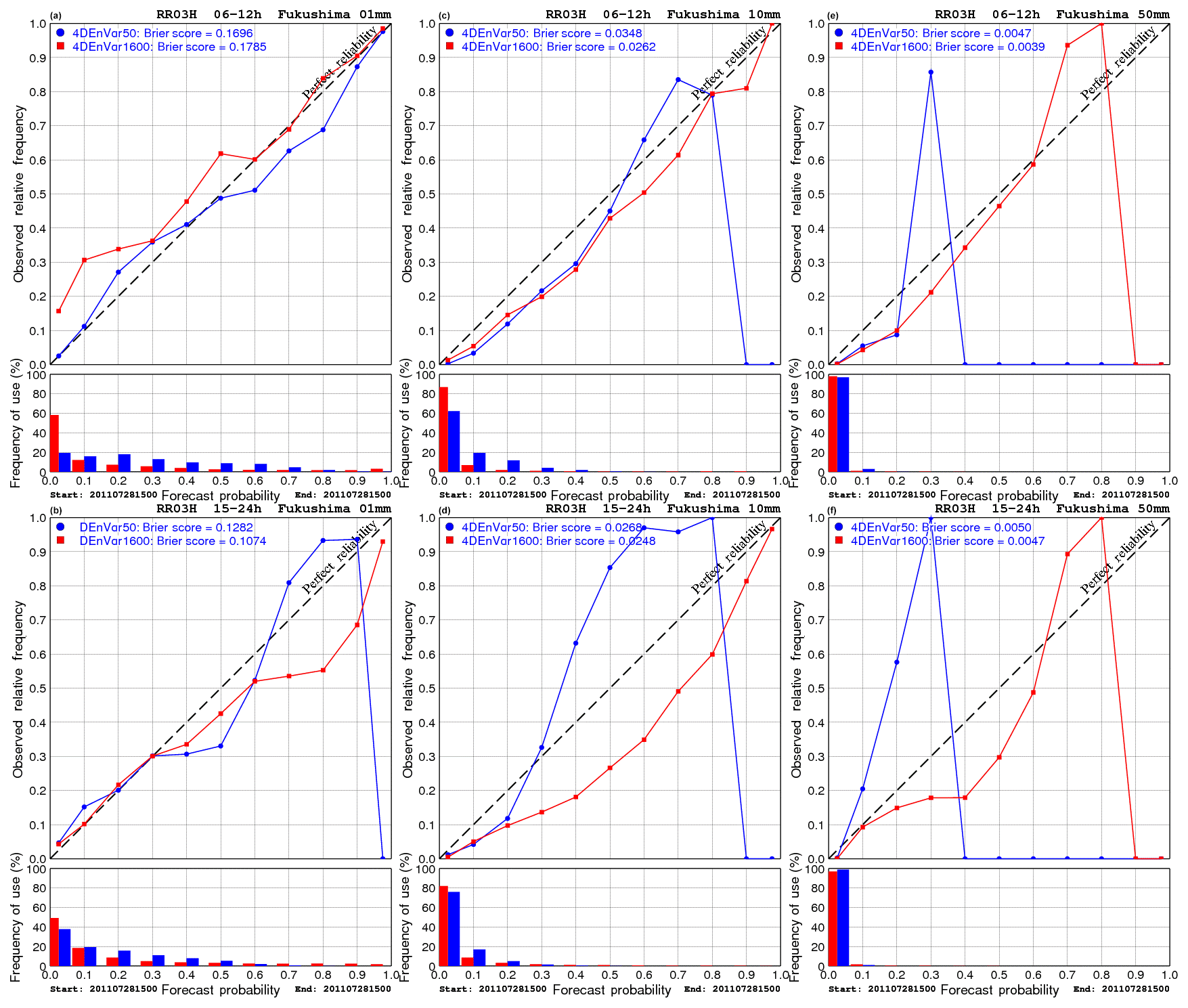Click the red DEnVar1600 legend square in panel (b)

pos(60,540)
